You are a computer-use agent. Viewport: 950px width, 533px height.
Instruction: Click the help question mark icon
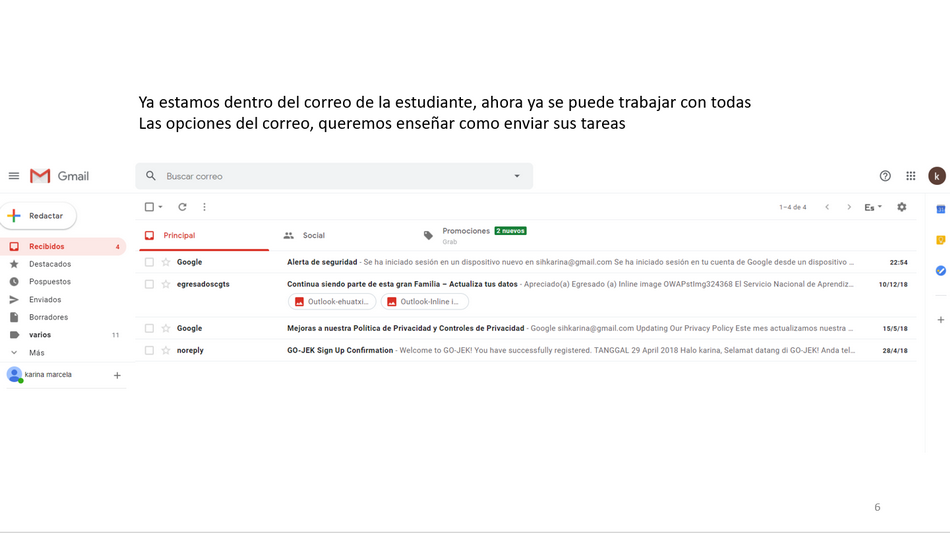tap(885, 176)
